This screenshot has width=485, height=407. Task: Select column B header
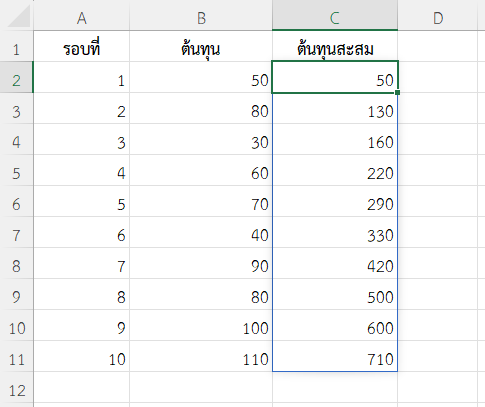pos(201,15)
